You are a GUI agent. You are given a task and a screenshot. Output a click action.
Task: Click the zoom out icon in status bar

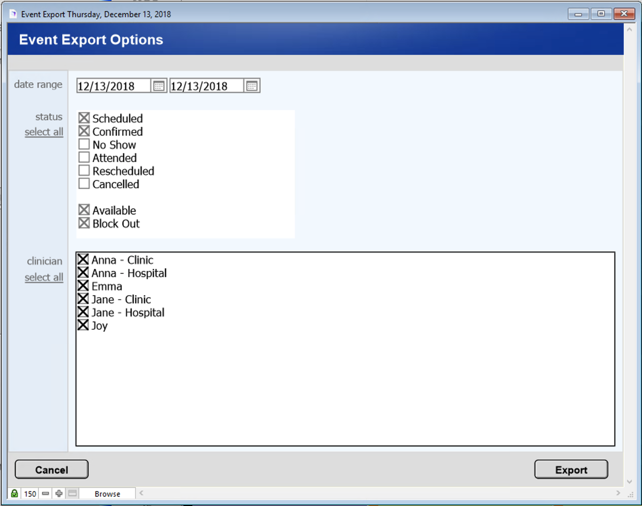click(46, 494)
